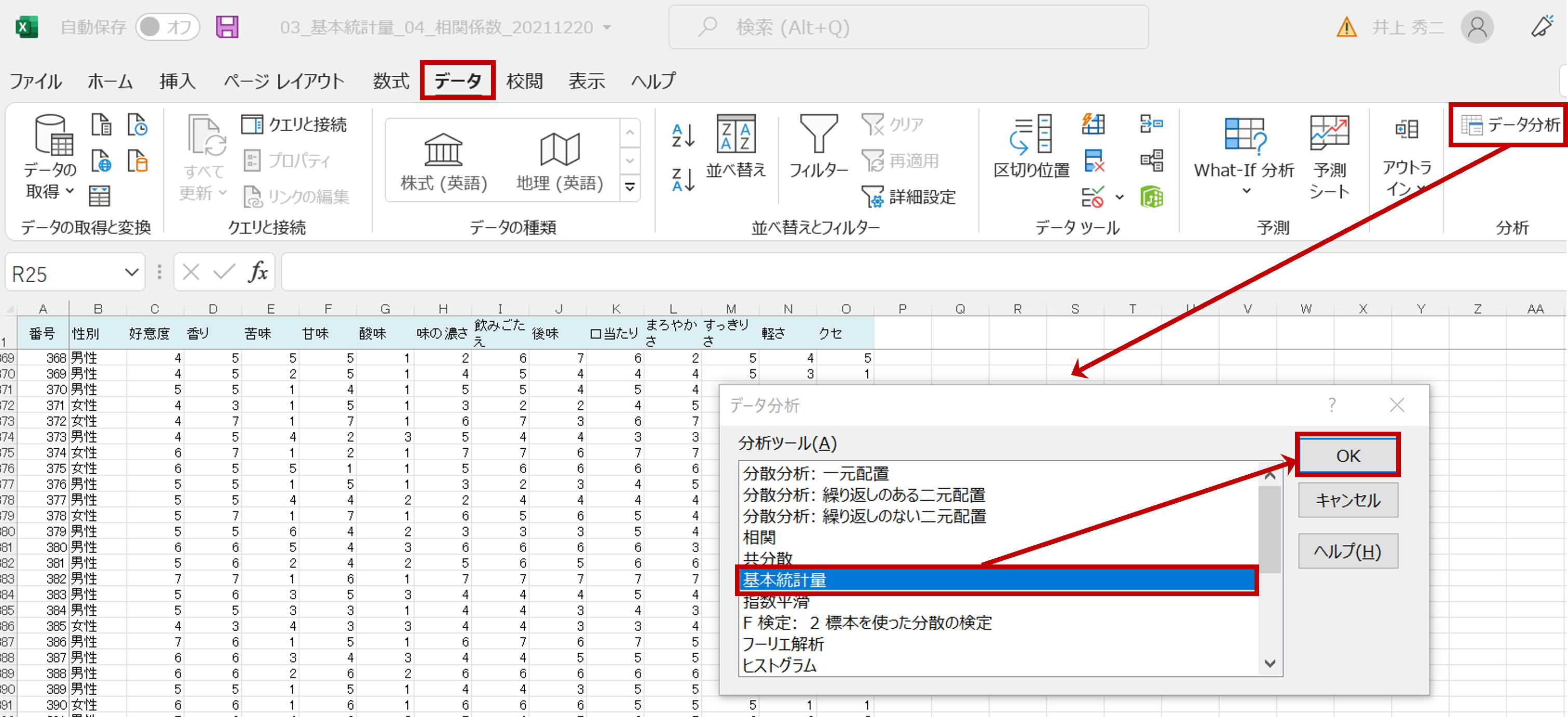Screen dimensions: 1568x717
Task: Expand the データの種類 gallery more arrow
Action: pos(630,187)
